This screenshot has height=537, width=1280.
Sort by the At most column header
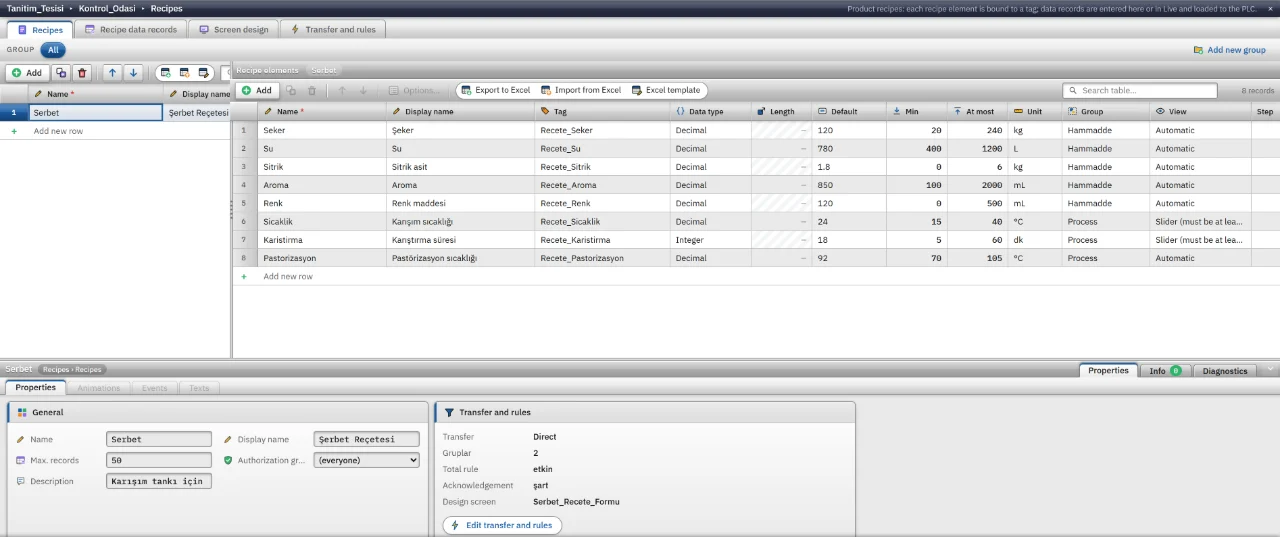point(977,111)
